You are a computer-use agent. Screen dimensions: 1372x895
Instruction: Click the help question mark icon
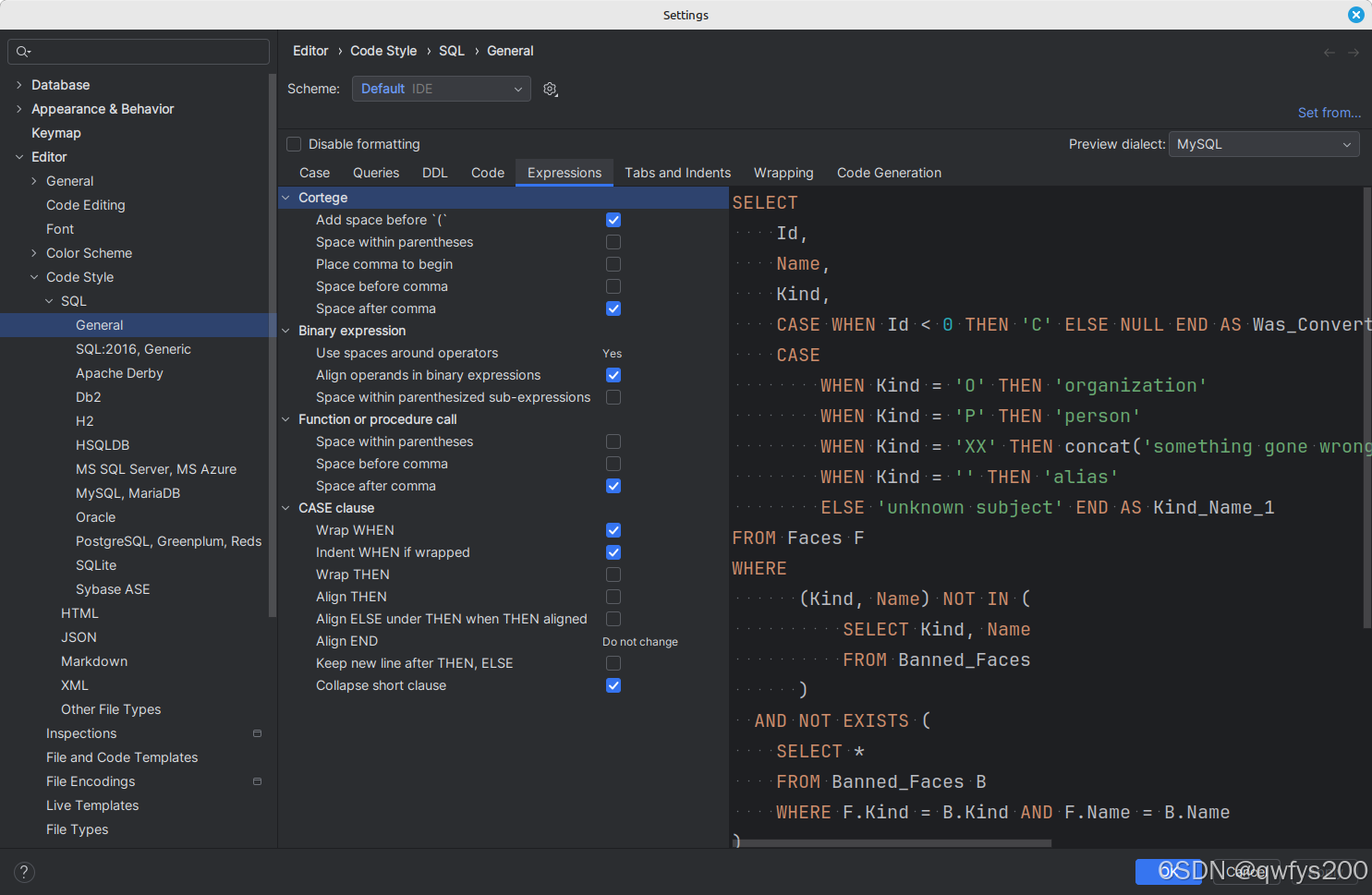click(x=25, y=872)
